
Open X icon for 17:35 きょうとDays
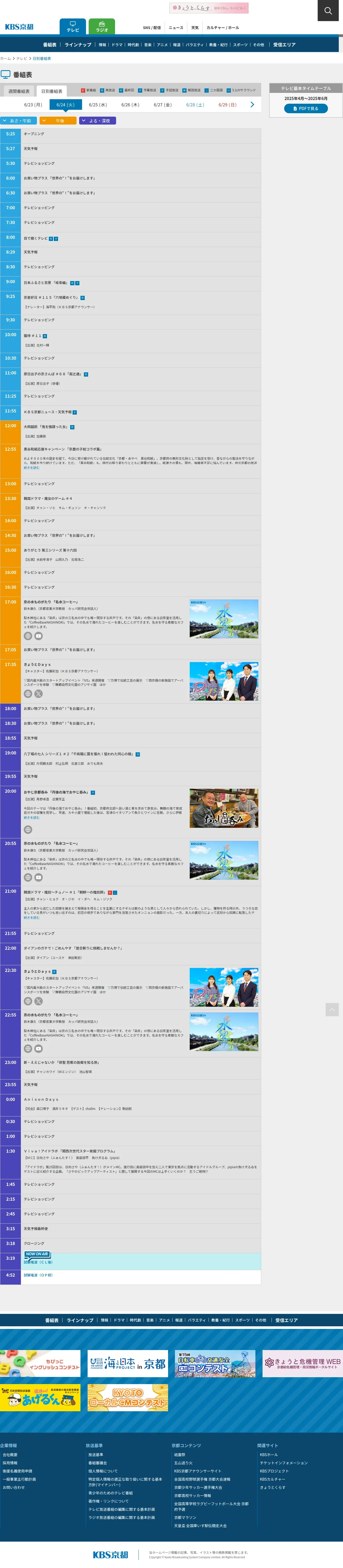pos(38,694)
